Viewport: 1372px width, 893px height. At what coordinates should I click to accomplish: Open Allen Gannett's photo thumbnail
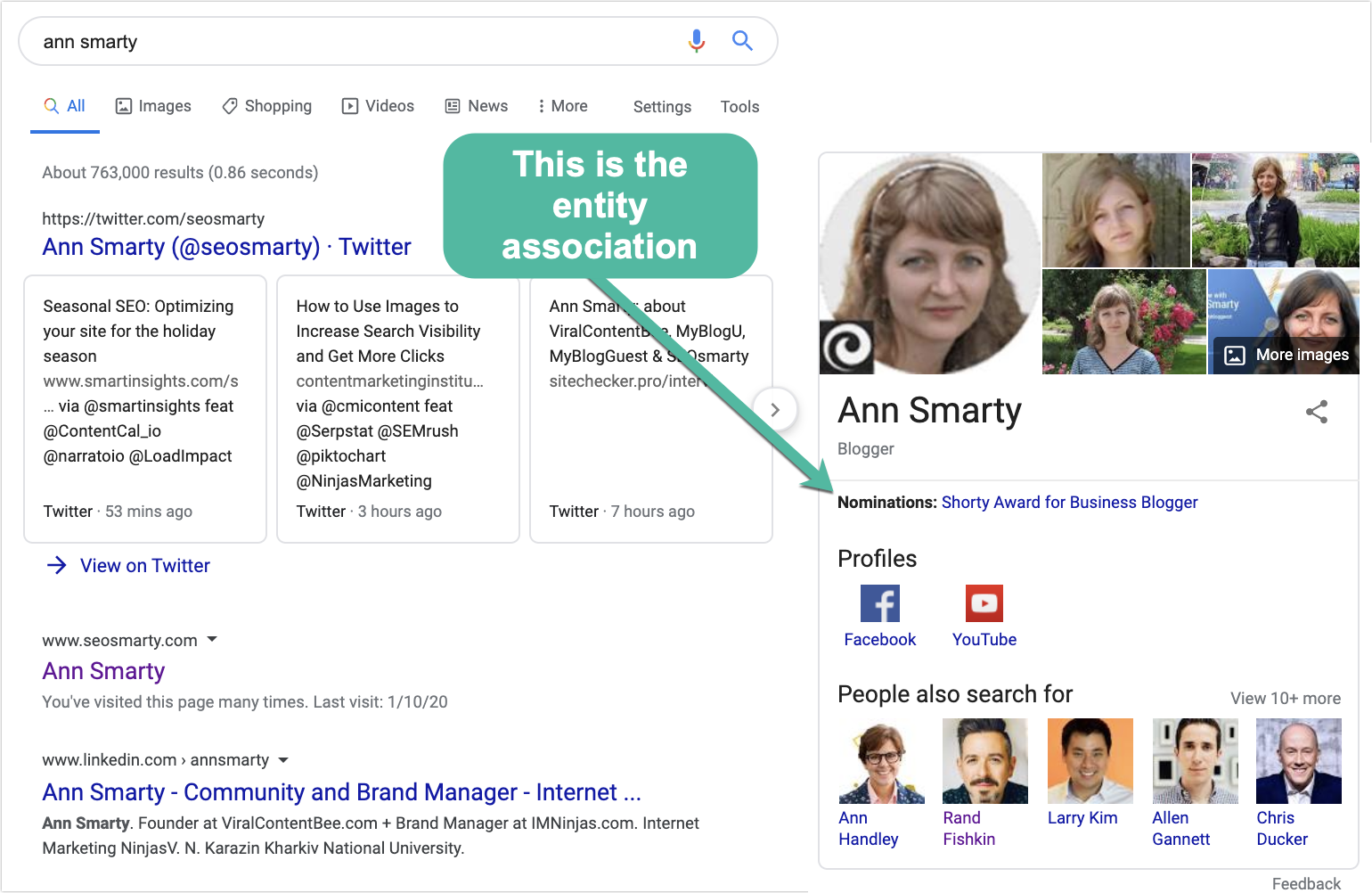(x=1196, y=761)
